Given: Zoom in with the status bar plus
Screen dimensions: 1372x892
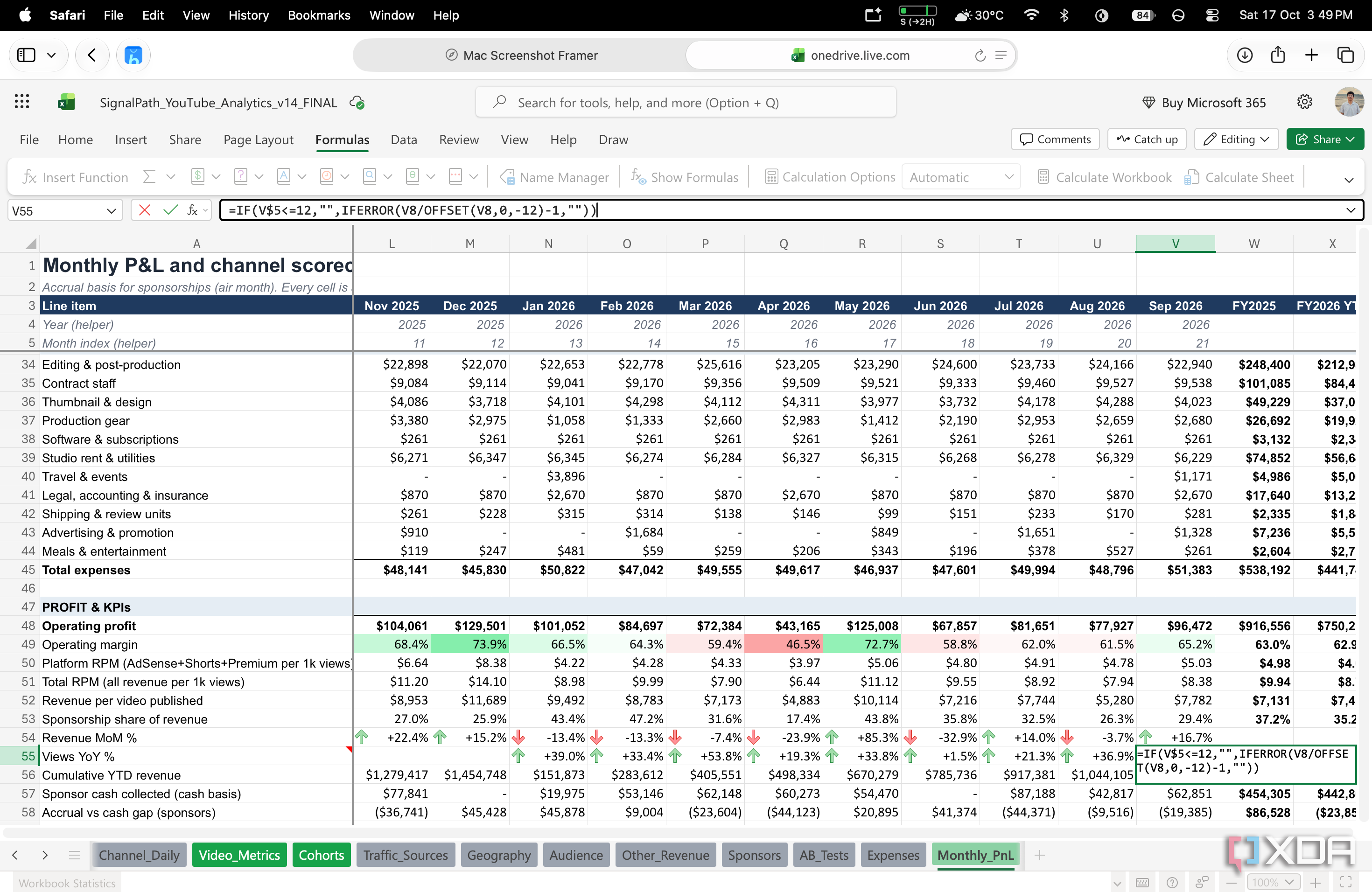Looking at the screenshot, I should pos(1316,883).
